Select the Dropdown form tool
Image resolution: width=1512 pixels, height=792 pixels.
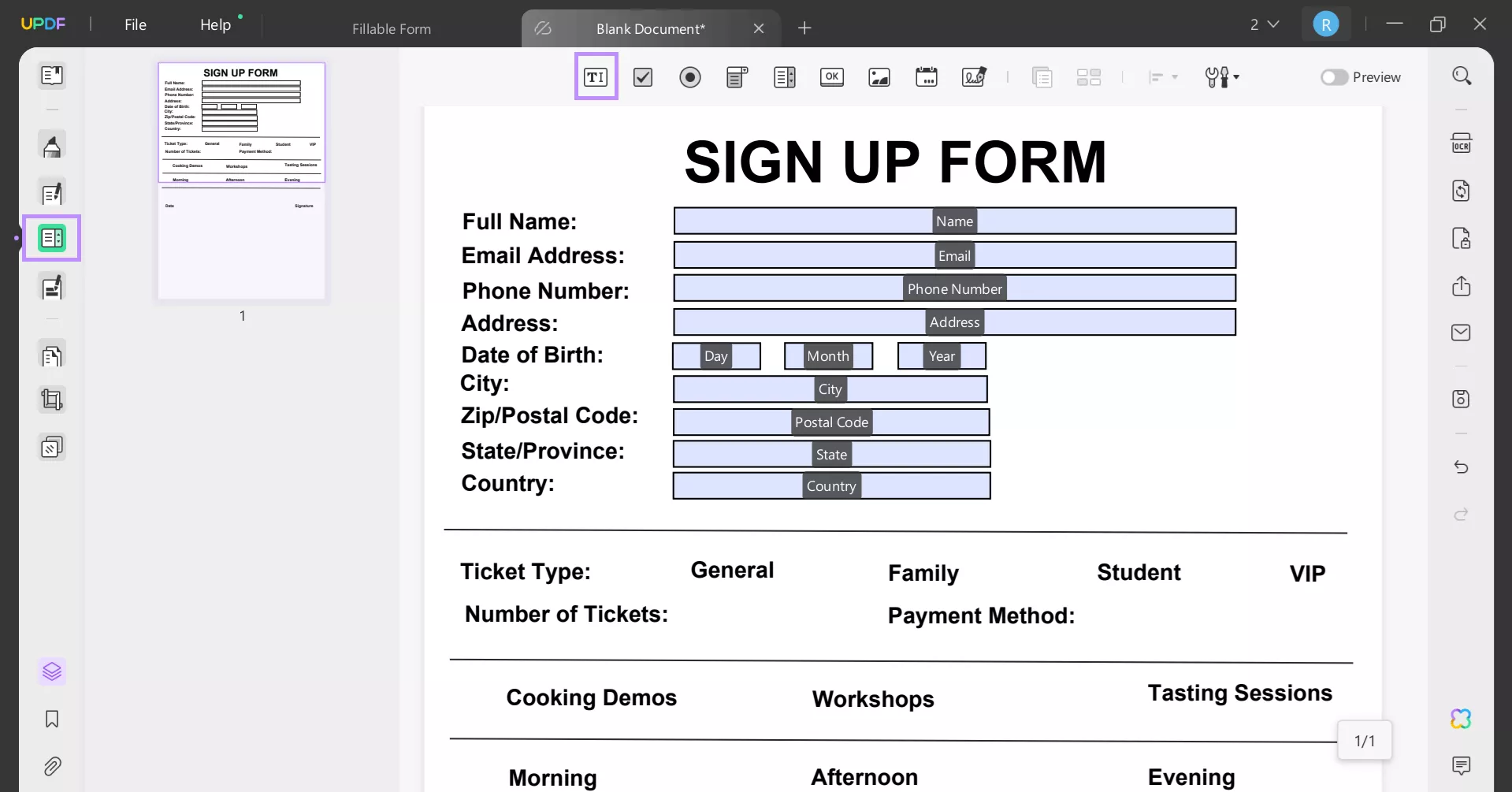click(737, 76)
